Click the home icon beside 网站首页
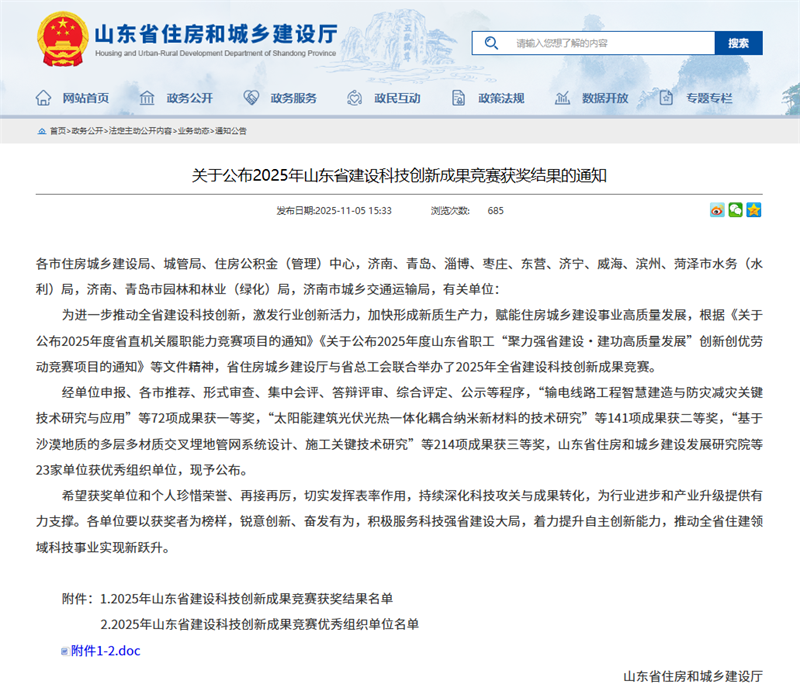Screen dimensions: 800x691 click(42, 97)
